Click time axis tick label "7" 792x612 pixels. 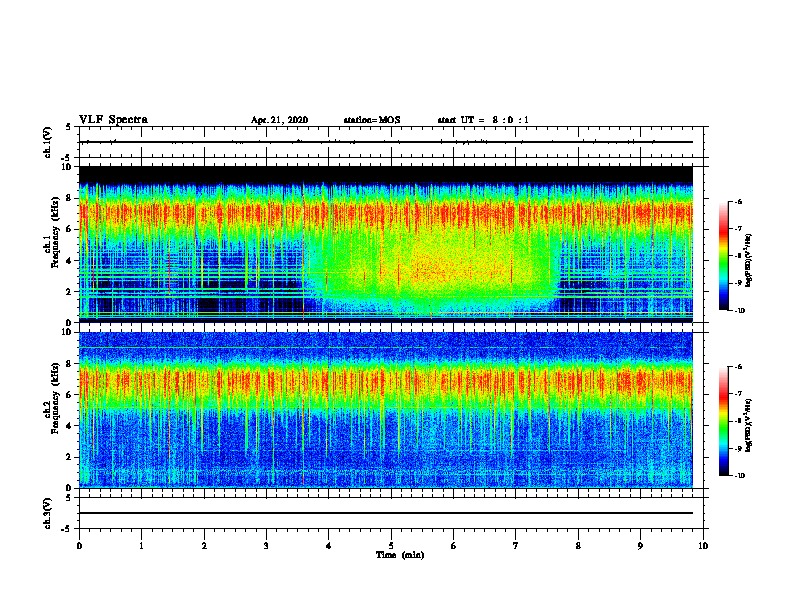click(516, 546)
